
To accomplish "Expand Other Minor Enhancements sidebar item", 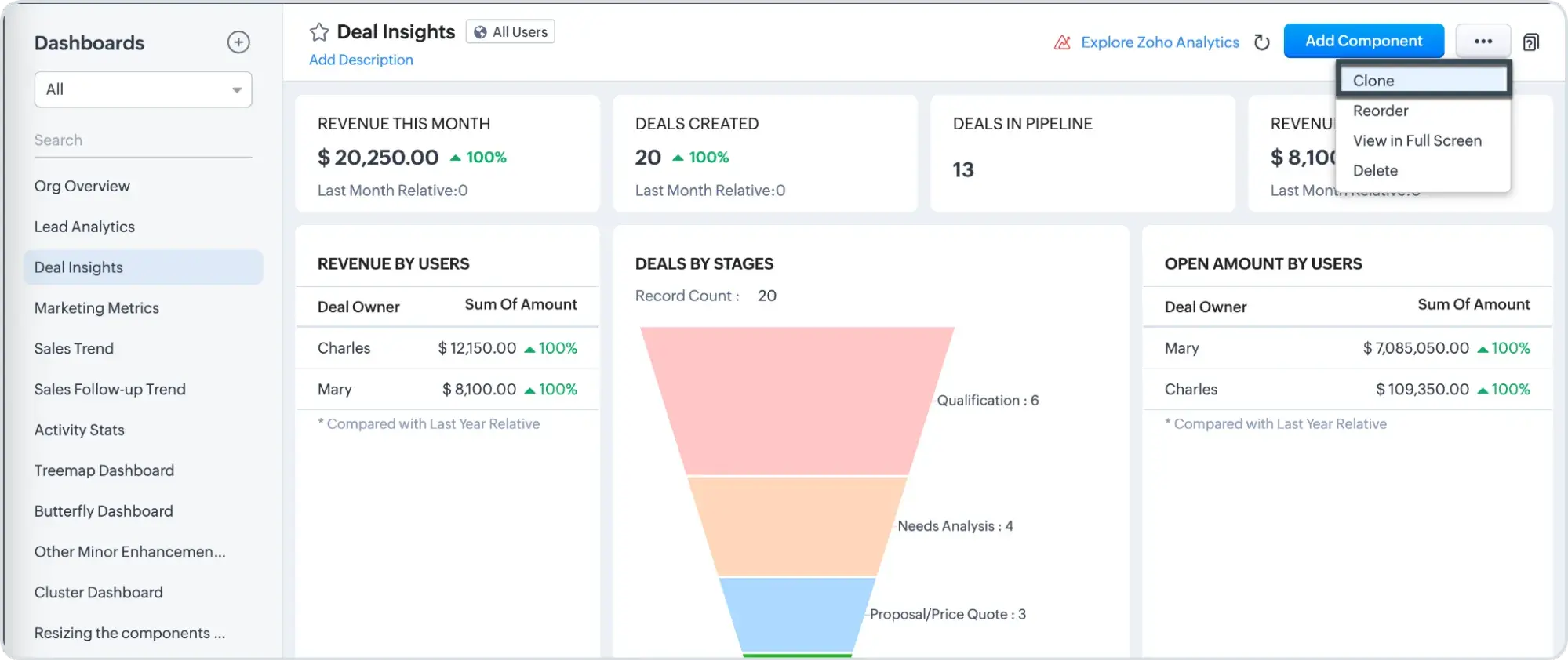I will pyautogui.click(x=129, y=551).
